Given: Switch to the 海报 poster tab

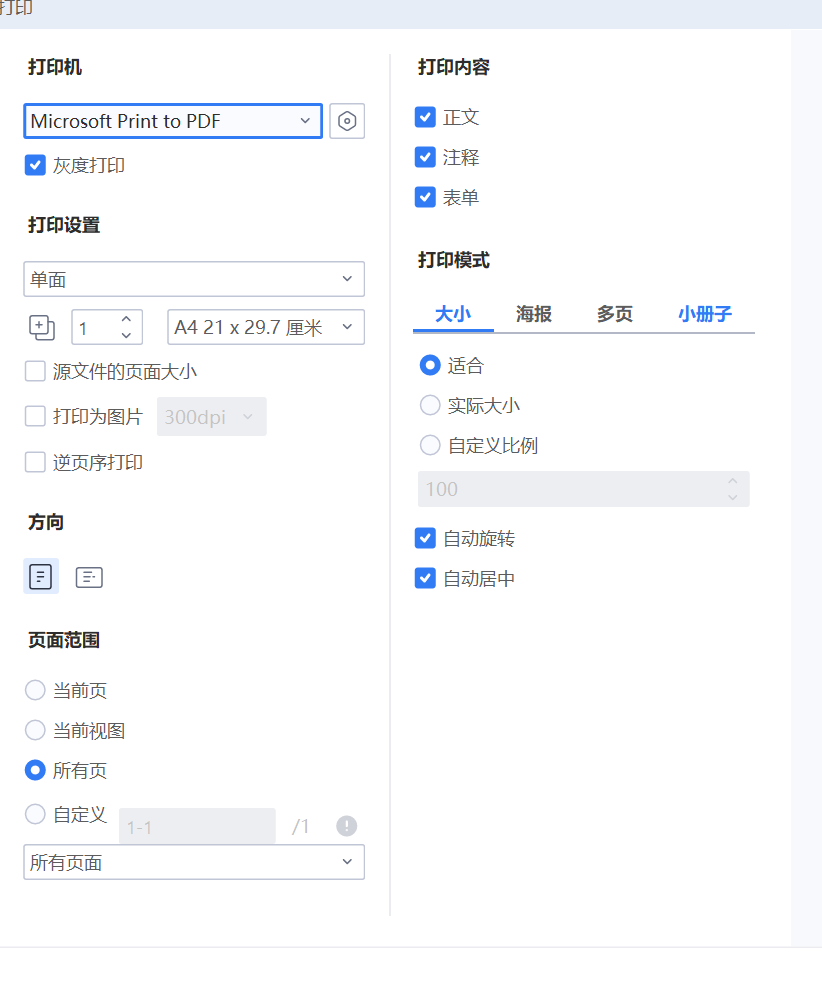Looking at the screenshot, I should point(535,313).
